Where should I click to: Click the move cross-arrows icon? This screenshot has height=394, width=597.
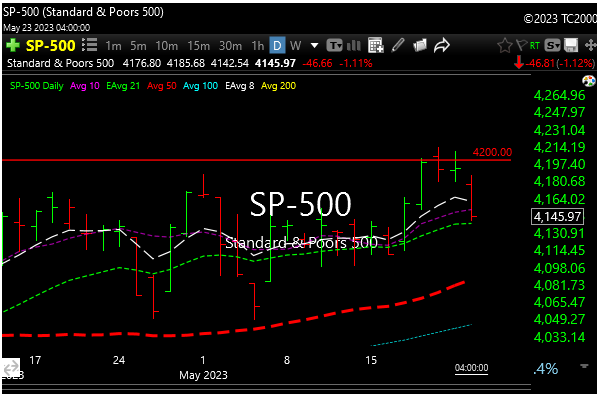591,46
